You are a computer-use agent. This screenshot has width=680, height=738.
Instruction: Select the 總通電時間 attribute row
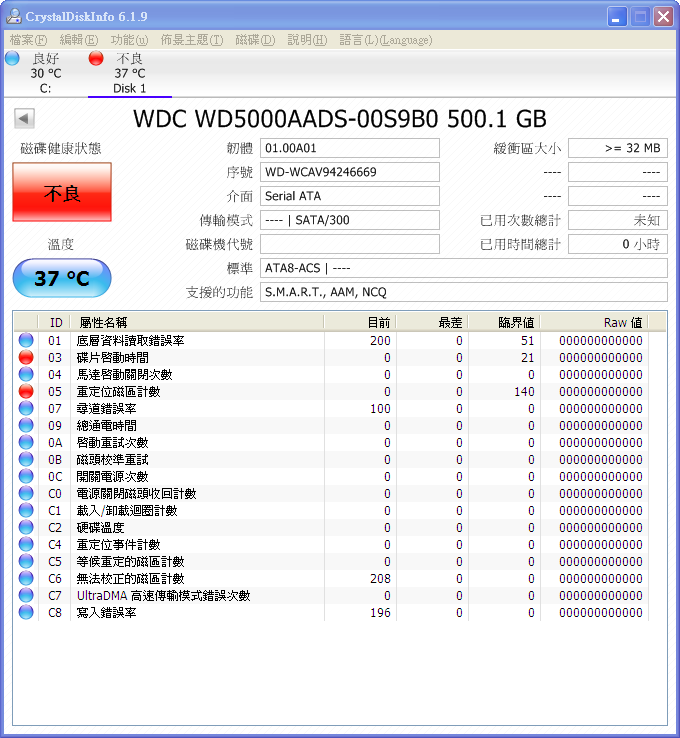click(x=331, y=425)
